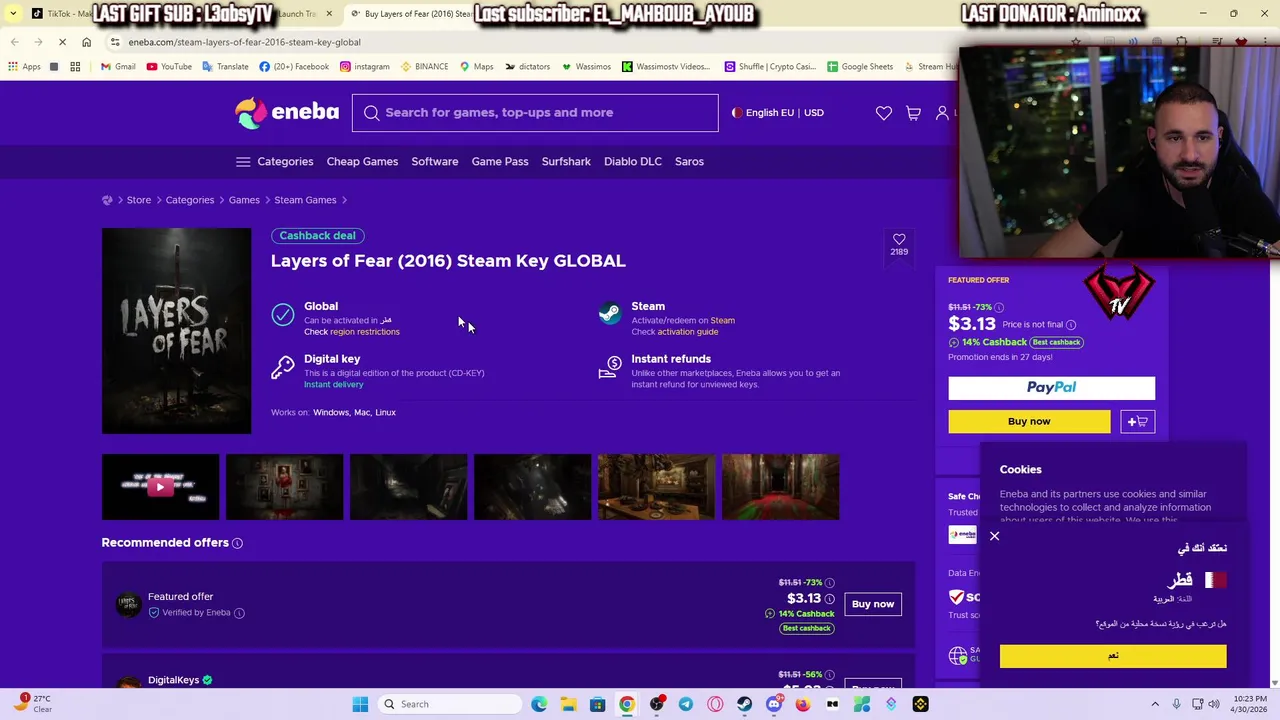Open the Steam activation guide link
This screenshot has width=1280, height=720.
coord(688,332)
